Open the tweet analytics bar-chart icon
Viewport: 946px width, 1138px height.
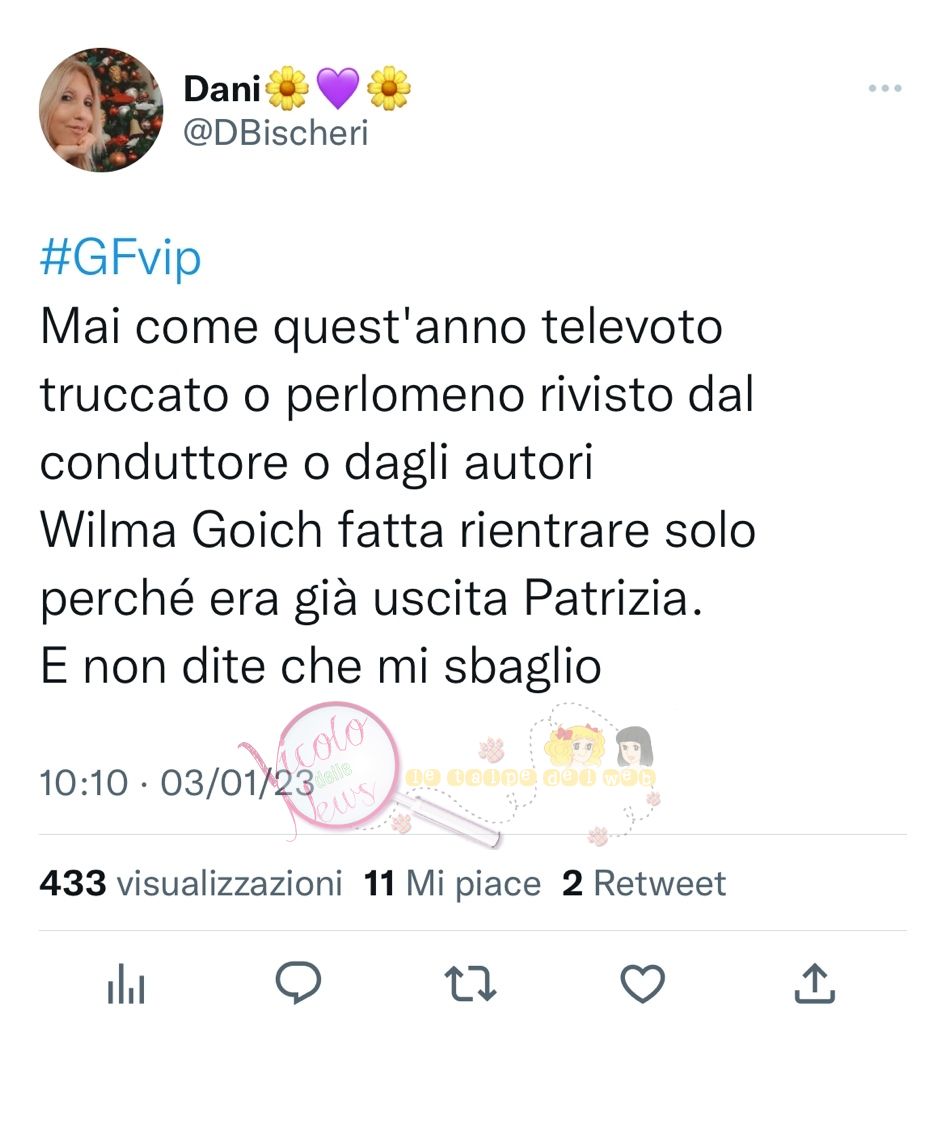[x=126, y=984]
